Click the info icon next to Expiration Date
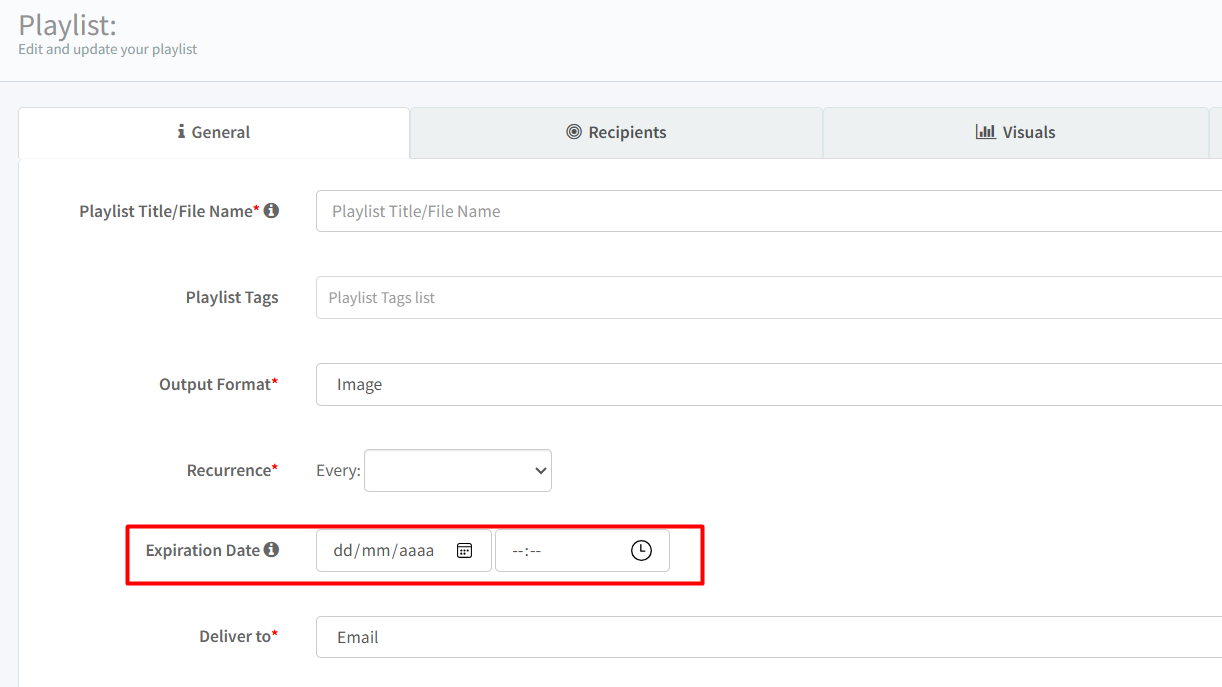 pyautogui.click(x=271, y=550)
